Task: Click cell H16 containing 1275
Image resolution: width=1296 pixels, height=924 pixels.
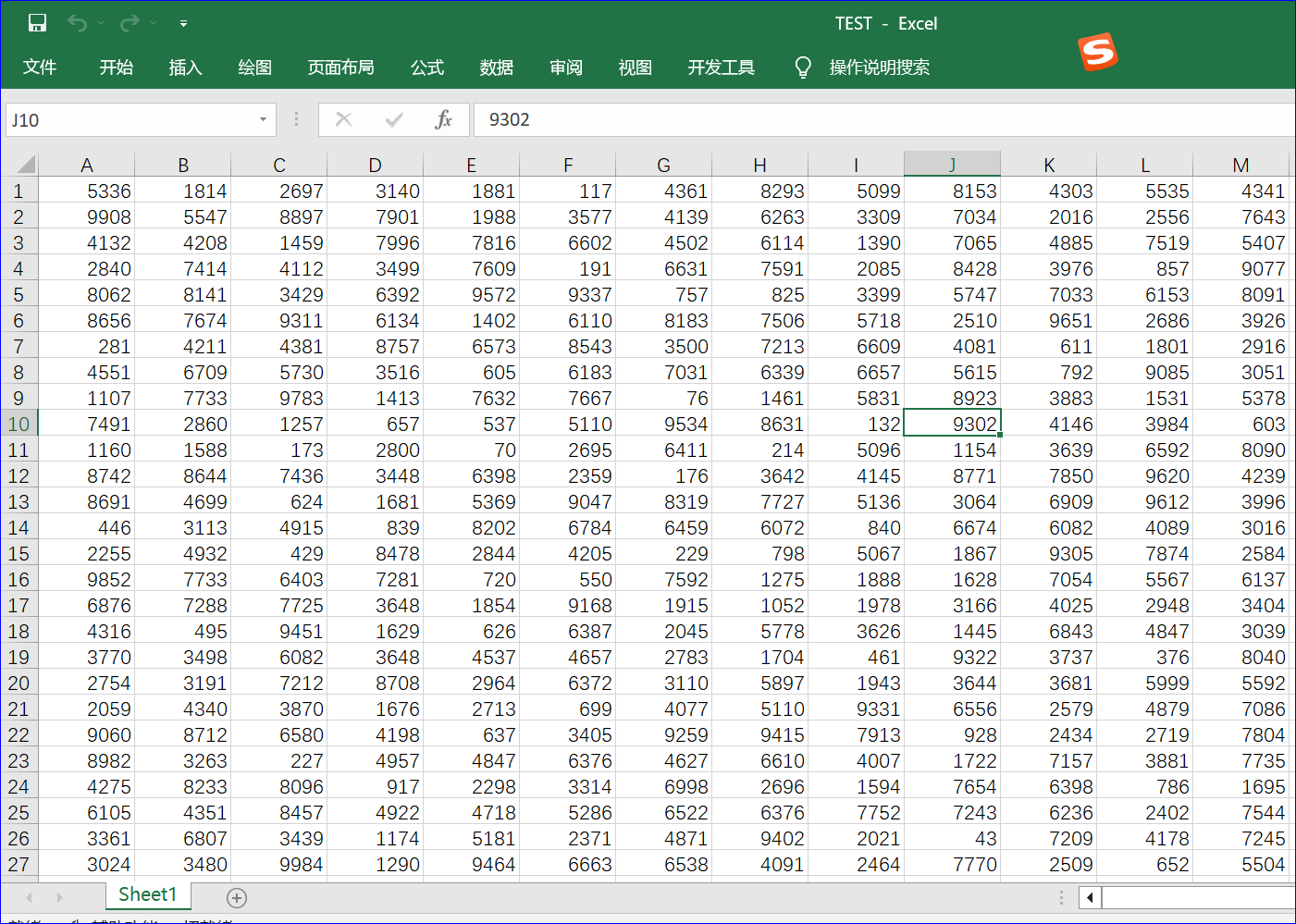Action: [760, 579]
